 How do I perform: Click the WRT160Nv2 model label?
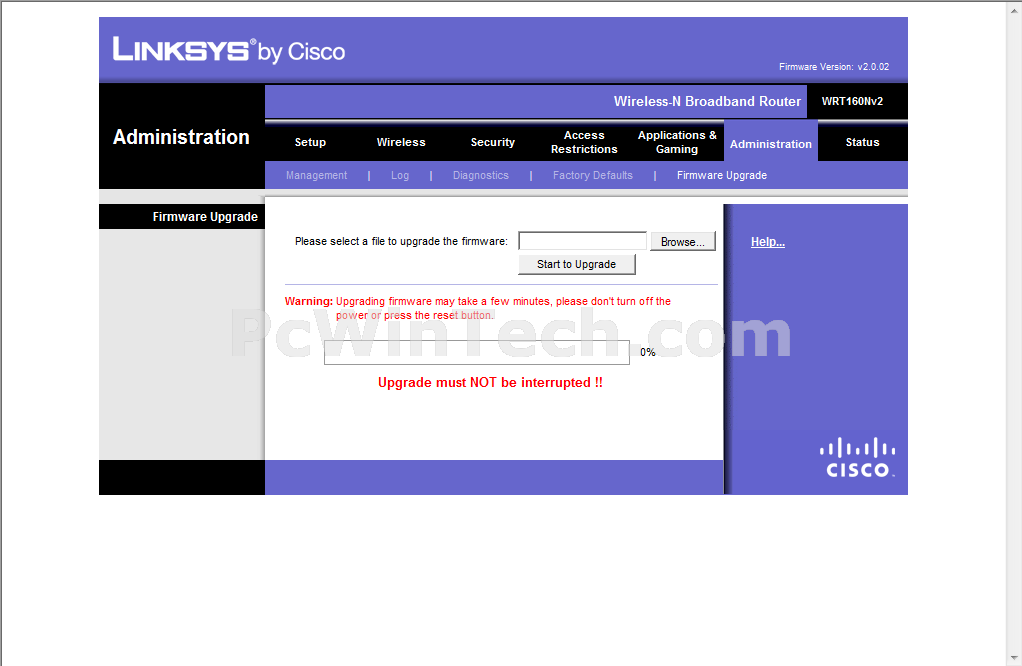852,101
